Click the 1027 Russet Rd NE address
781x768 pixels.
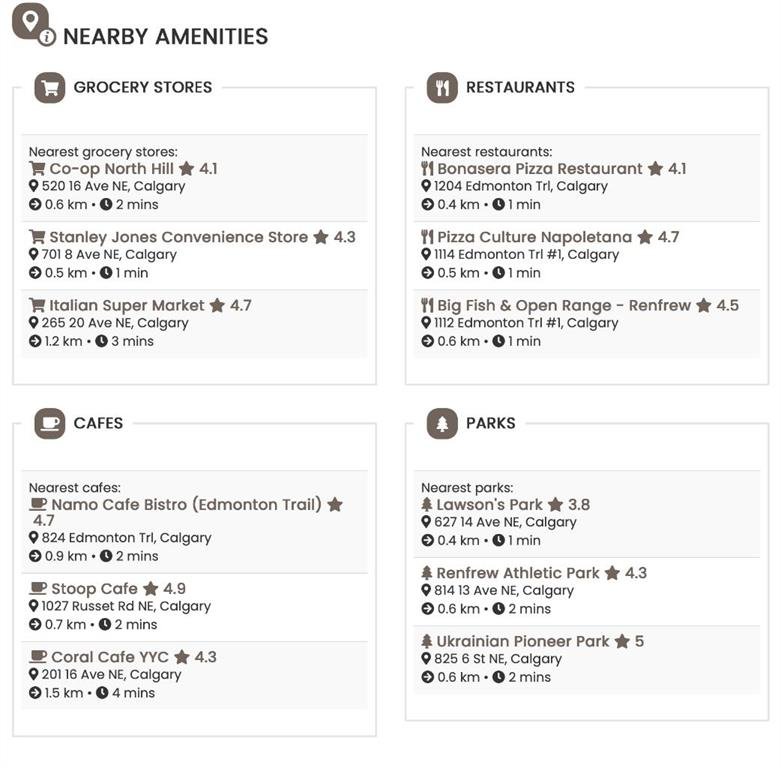126,606
